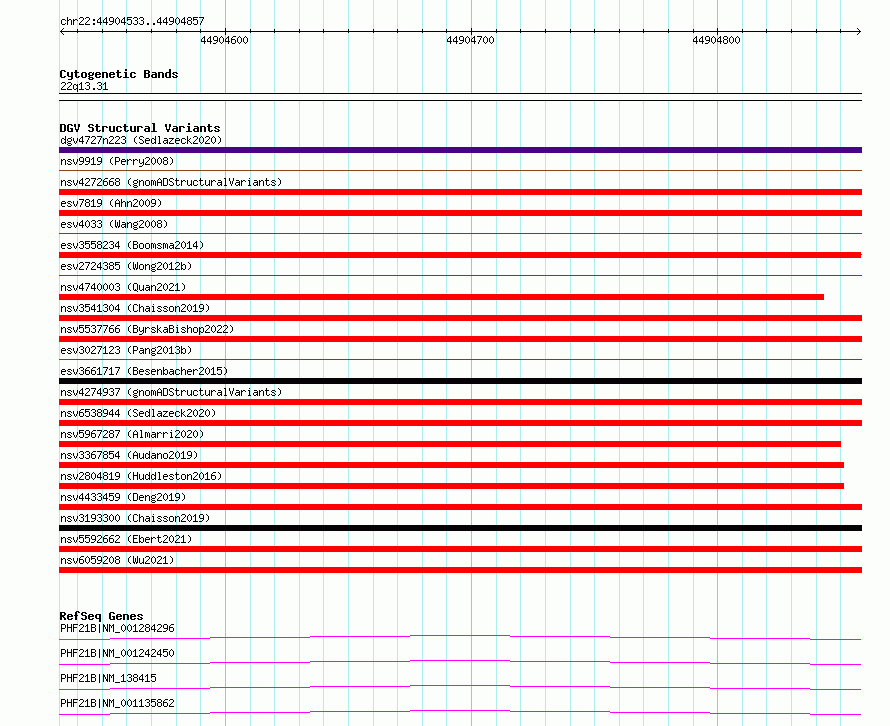Open the esv2724385 (Wong2012b) variant label
Screen dimensions: 890x726
tap(126, 266)
